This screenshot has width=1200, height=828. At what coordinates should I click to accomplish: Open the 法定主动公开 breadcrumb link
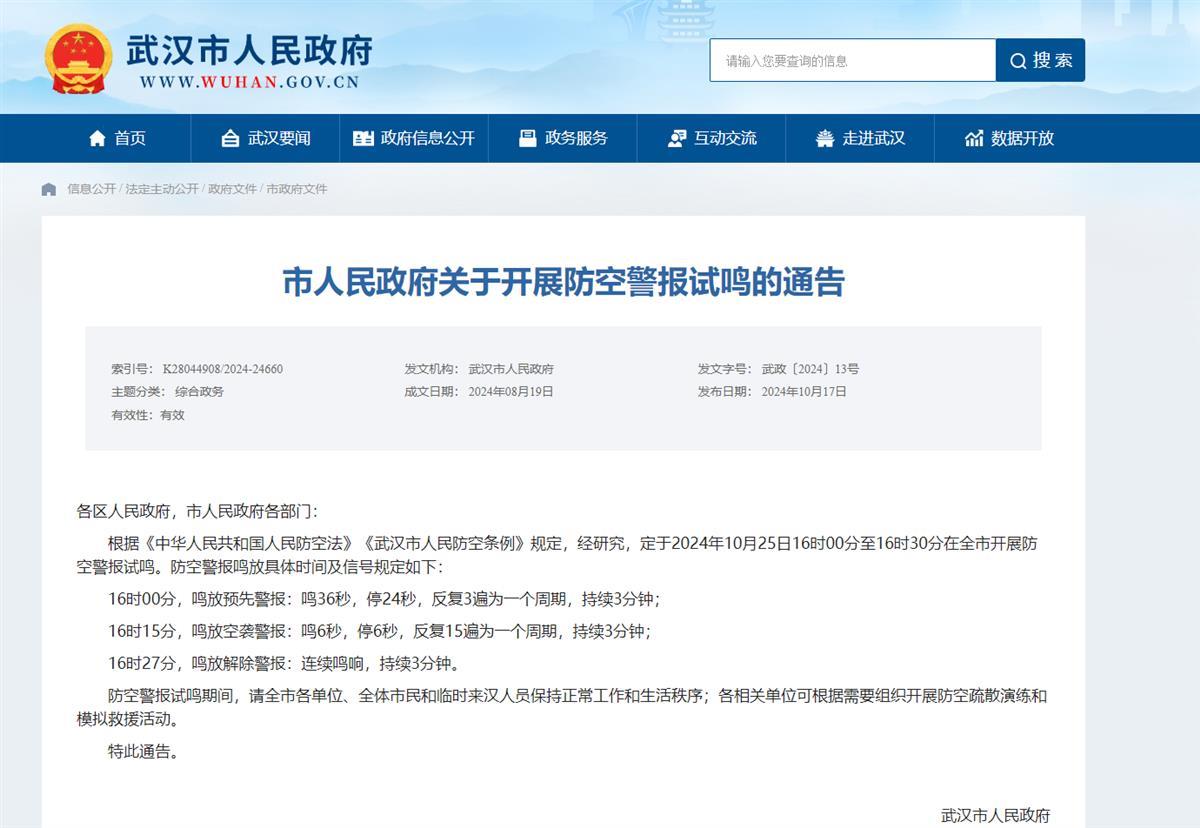pyautogui.click(x=162, y=189)
